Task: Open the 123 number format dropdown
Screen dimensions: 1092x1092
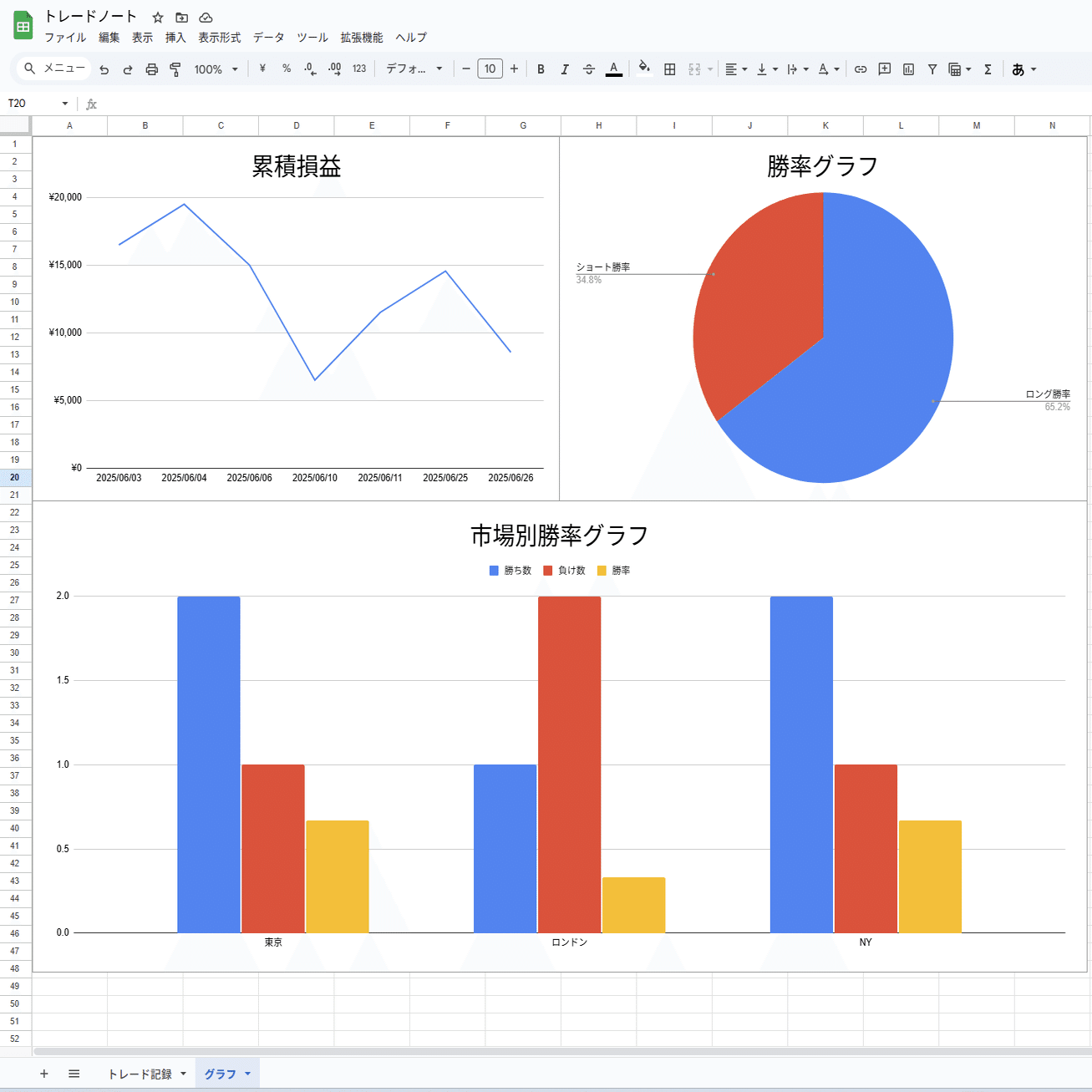Action: (x=359, y=69)
